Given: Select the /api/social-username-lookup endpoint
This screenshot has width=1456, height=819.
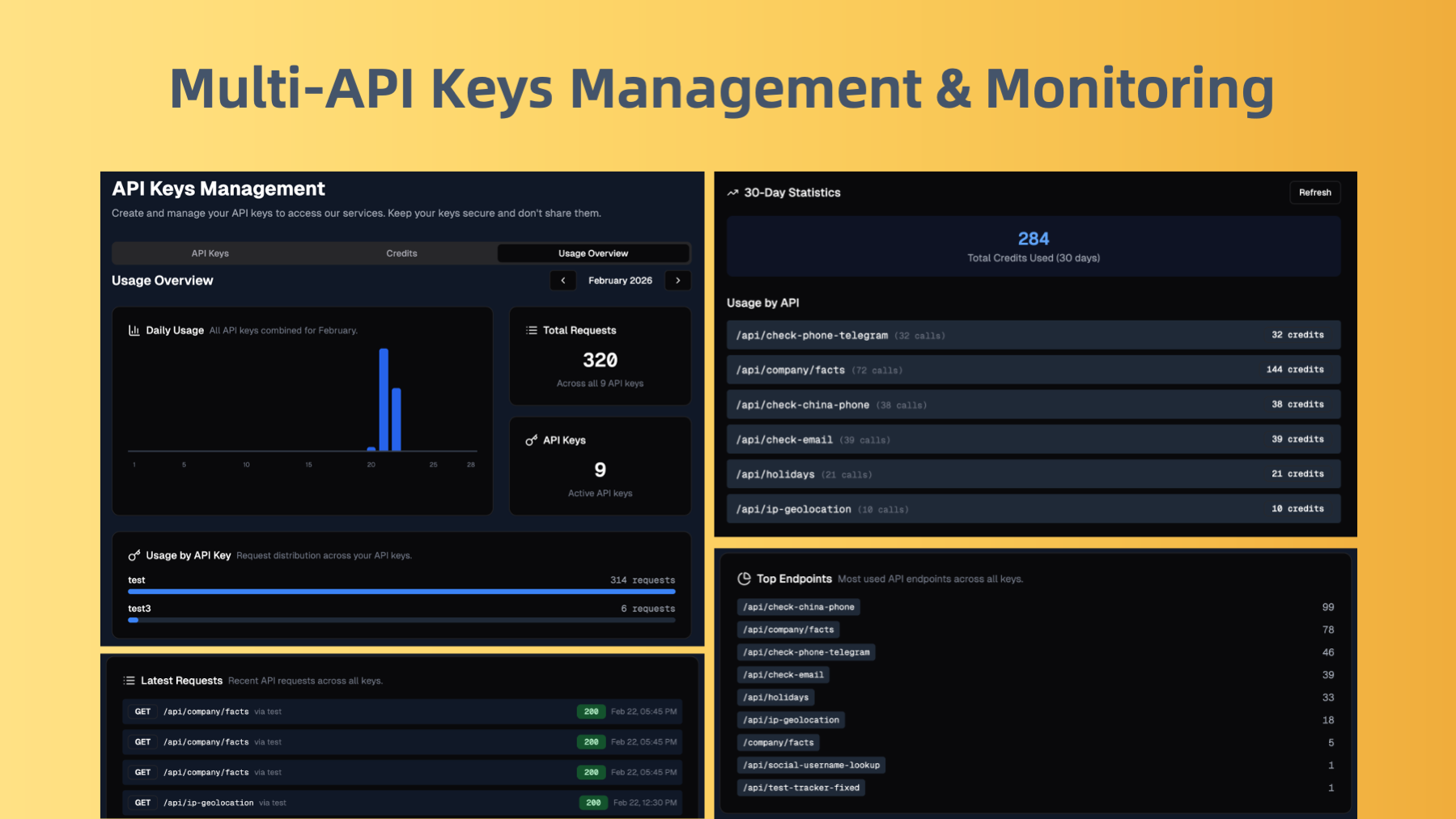Looking at the screenshot, I should coord(811,764).
